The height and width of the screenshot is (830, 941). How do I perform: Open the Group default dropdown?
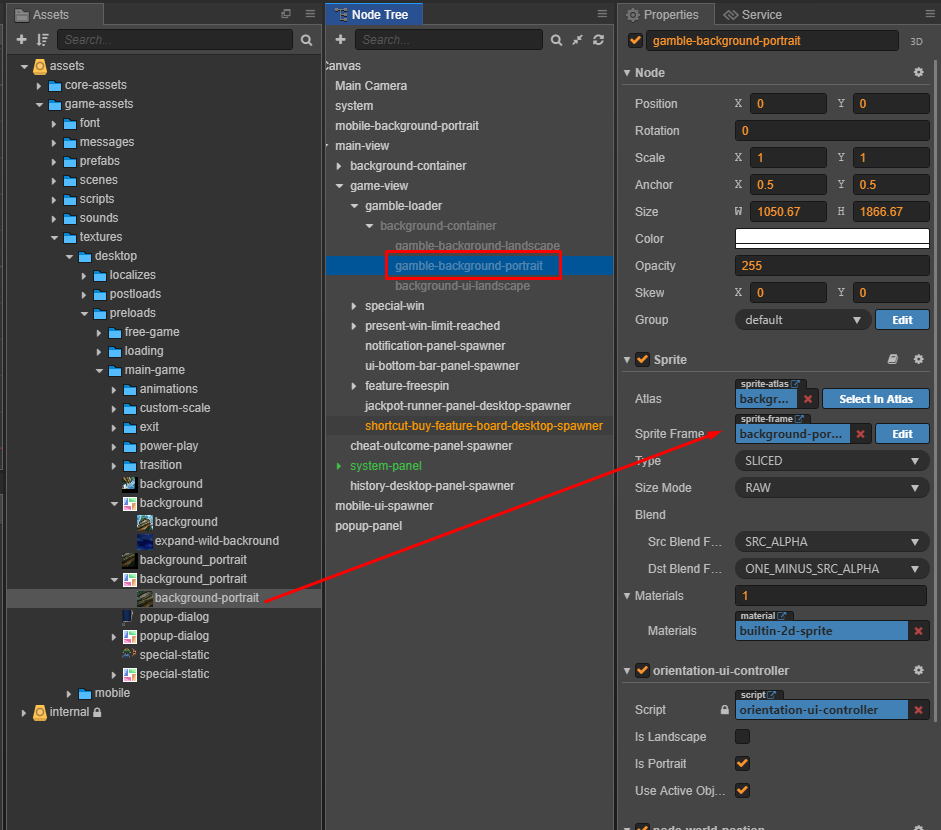(x=802, y=320)
